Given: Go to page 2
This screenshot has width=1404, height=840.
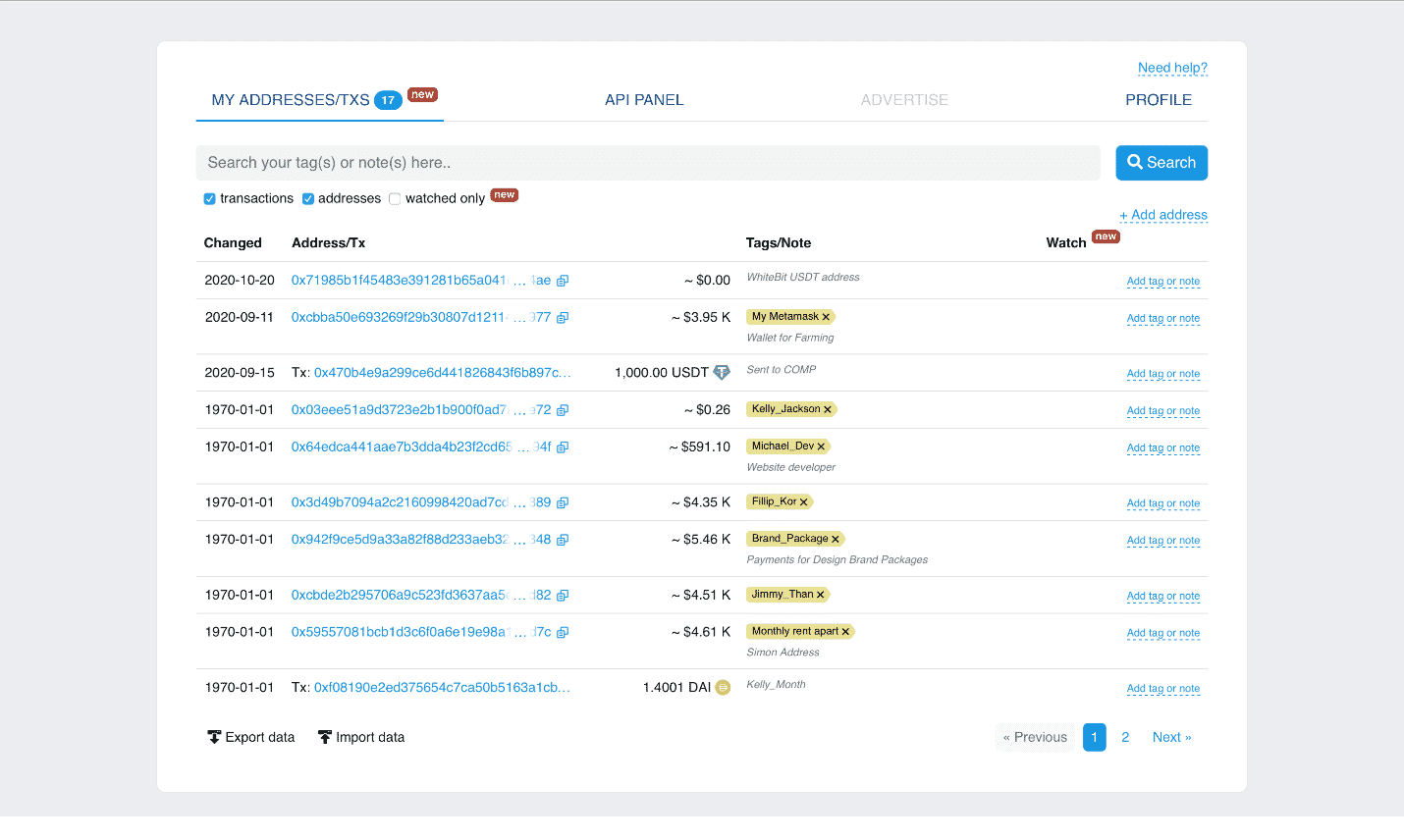Looking at the screenshot, I should tap(1125, 737).
